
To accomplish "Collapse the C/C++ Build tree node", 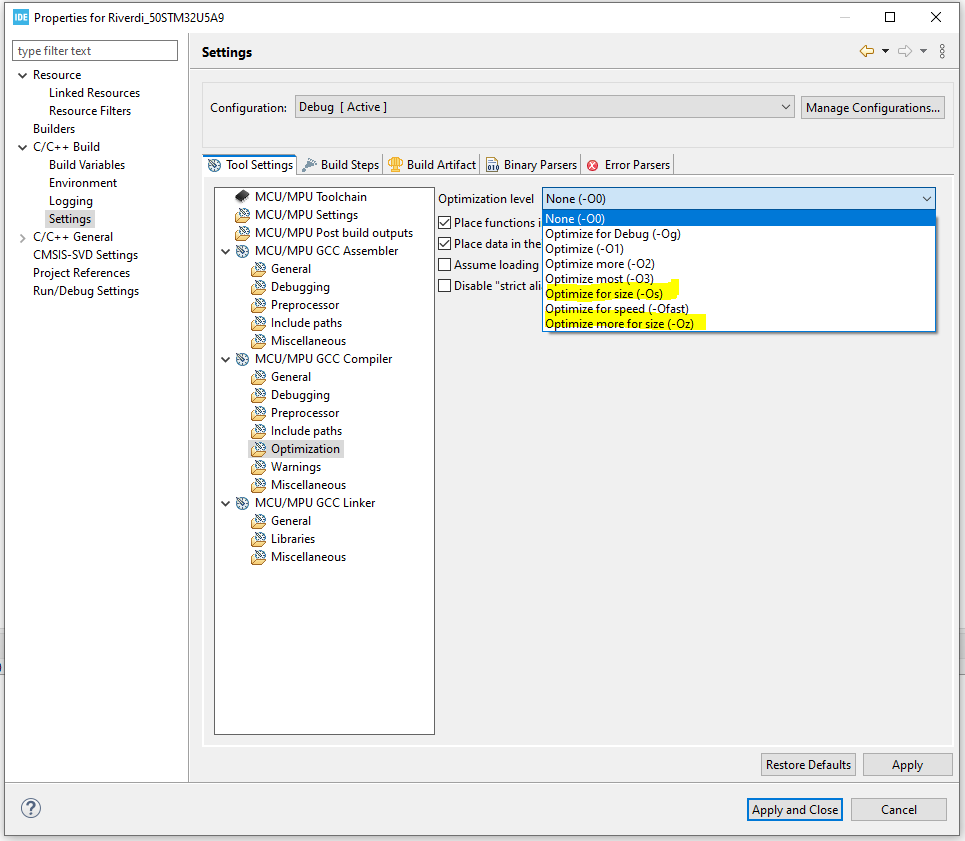I will (23, 147).
